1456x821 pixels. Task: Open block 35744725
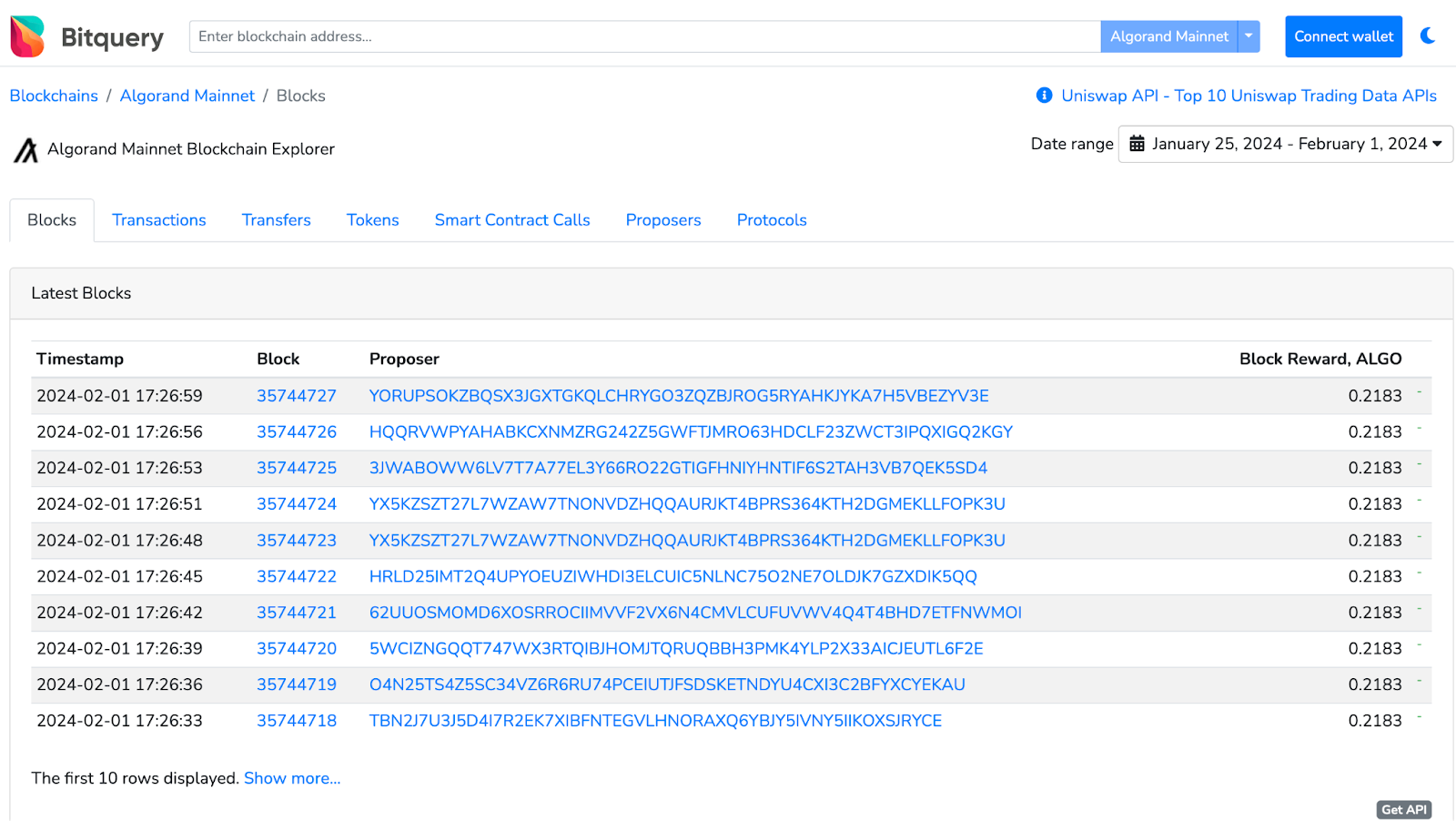point(297,468)
